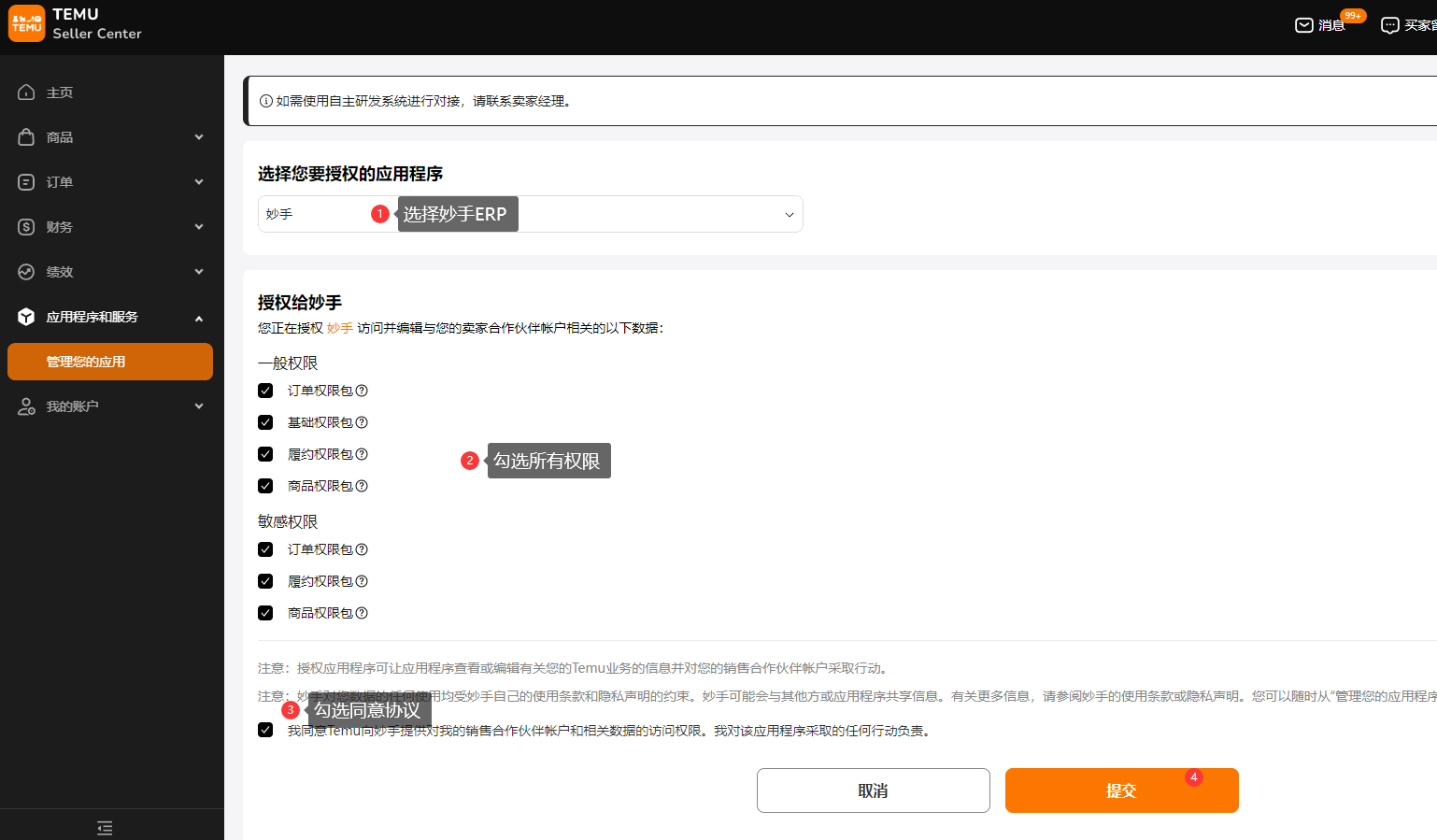Open the messages envelope icon
Image resolution: width=1437 pixels, height=840 pixels.
click(x=1304, y=25)
